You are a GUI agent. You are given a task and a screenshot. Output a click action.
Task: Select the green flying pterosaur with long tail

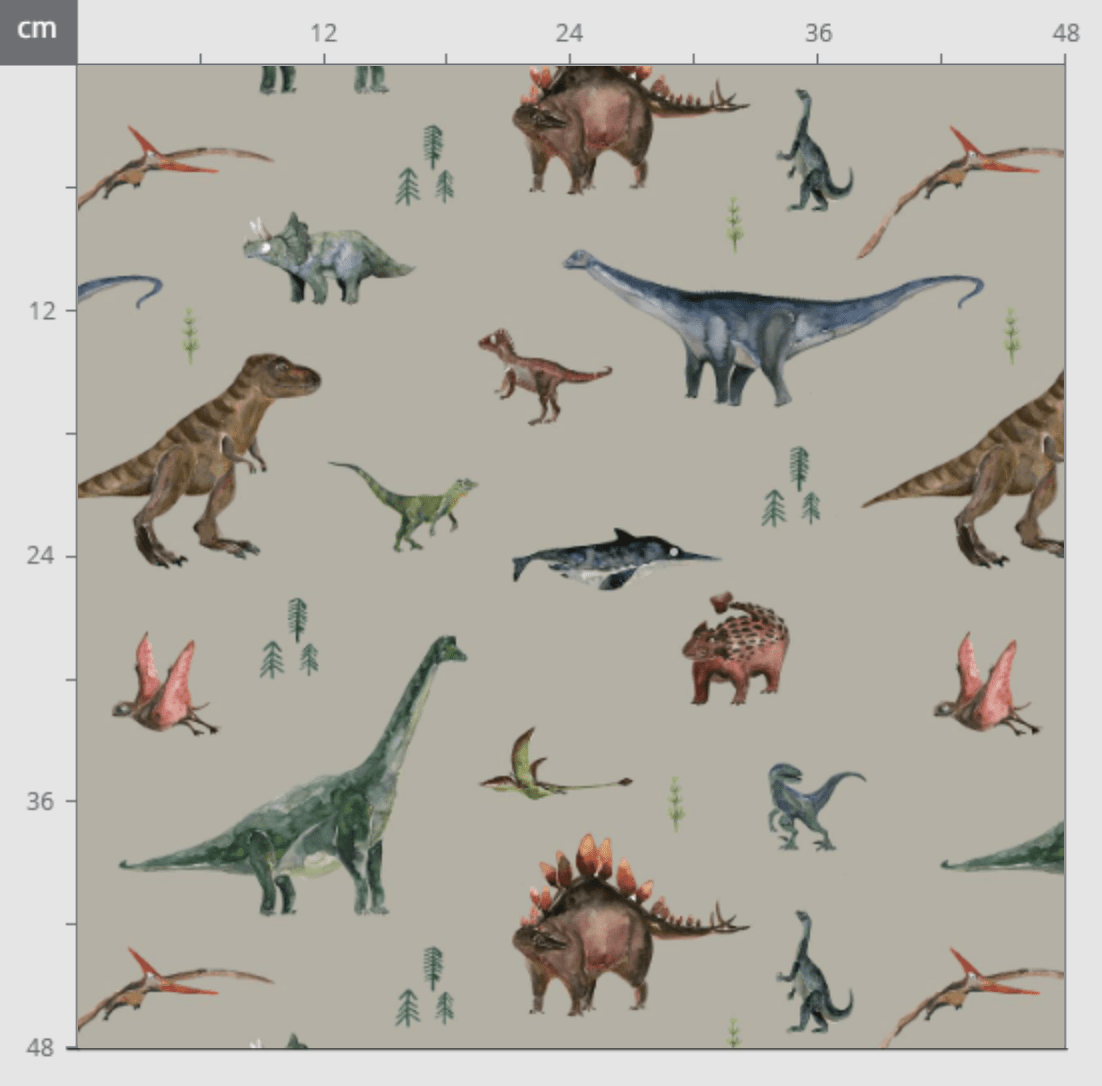click(540, 772)
